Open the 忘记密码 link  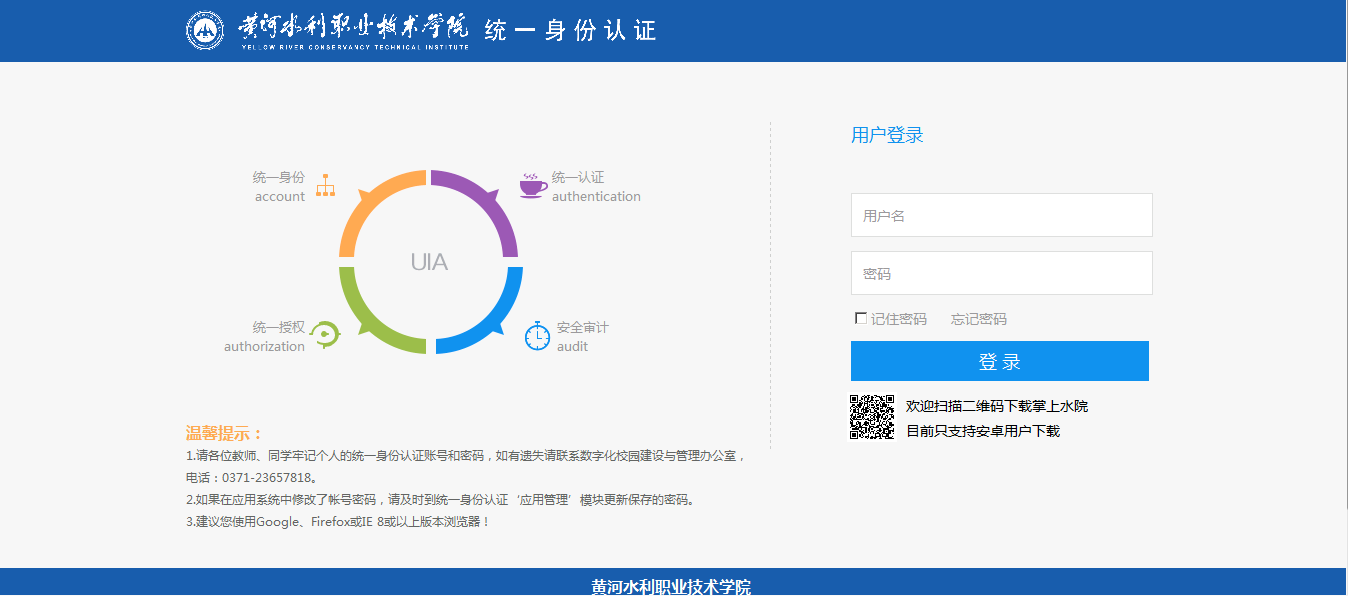point(978,319)
